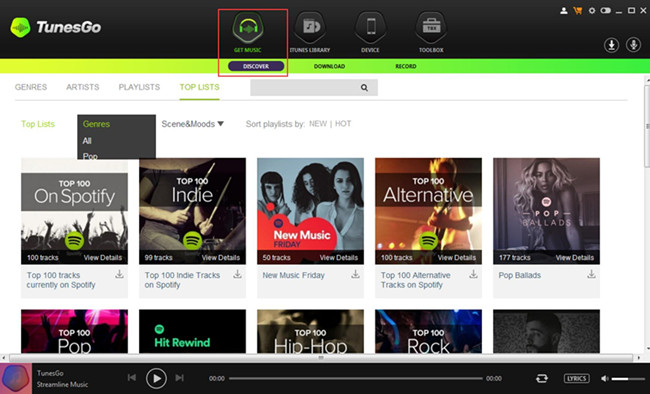
Task: Open the Hit Rewind playlist thumbnail
Action: pyautogui.click(x=192, y=331)
